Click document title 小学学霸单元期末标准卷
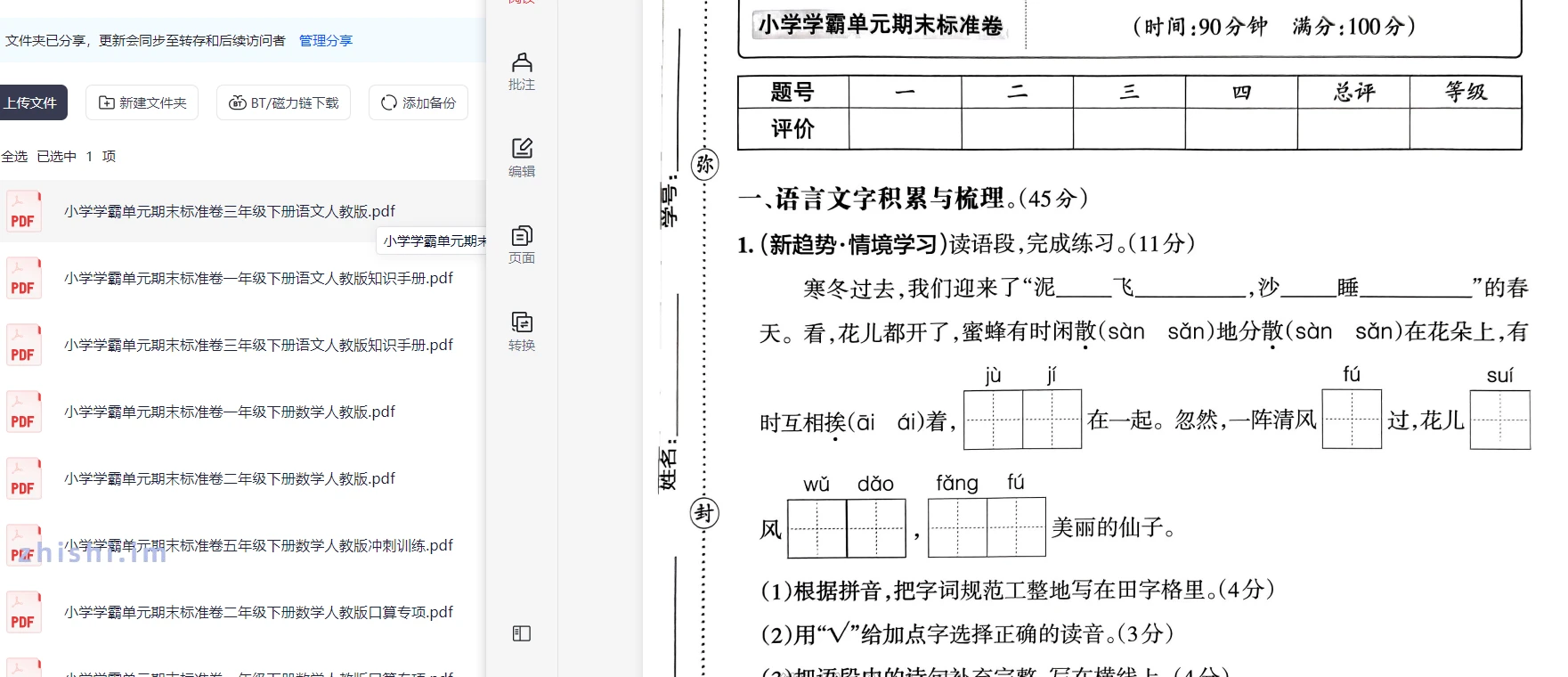 click(880, 25)
